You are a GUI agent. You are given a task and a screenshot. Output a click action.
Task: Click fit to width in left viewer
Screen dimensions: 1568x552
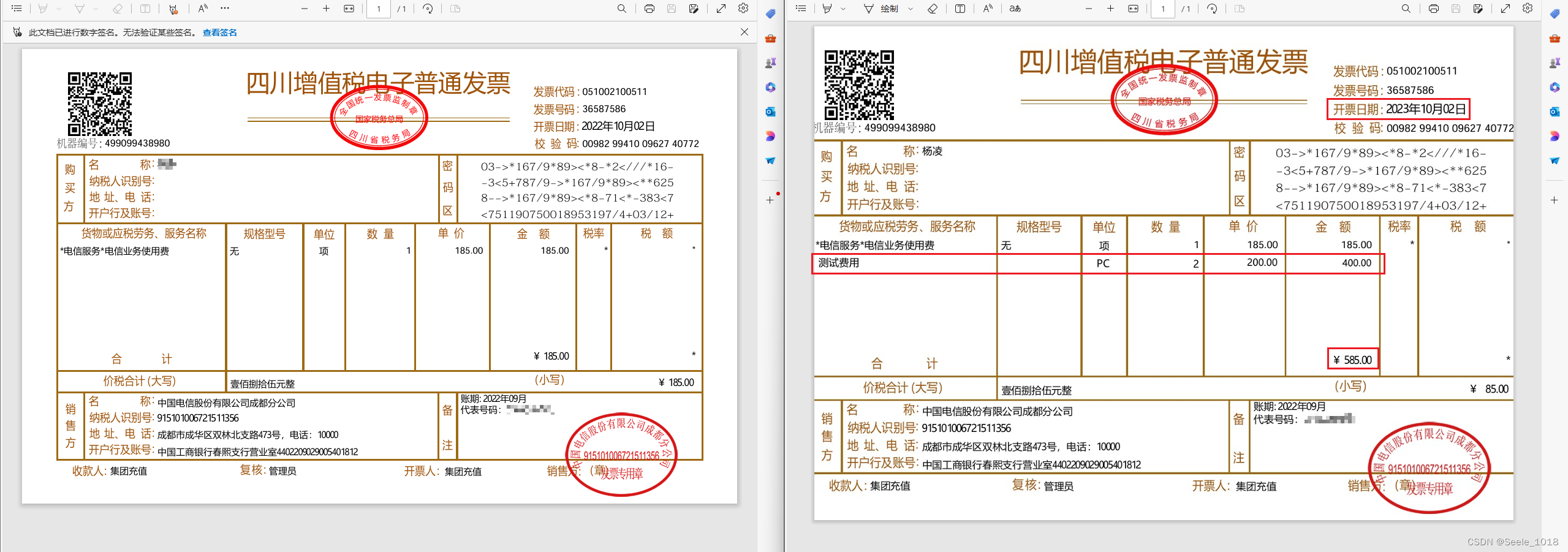click(349, 9)
